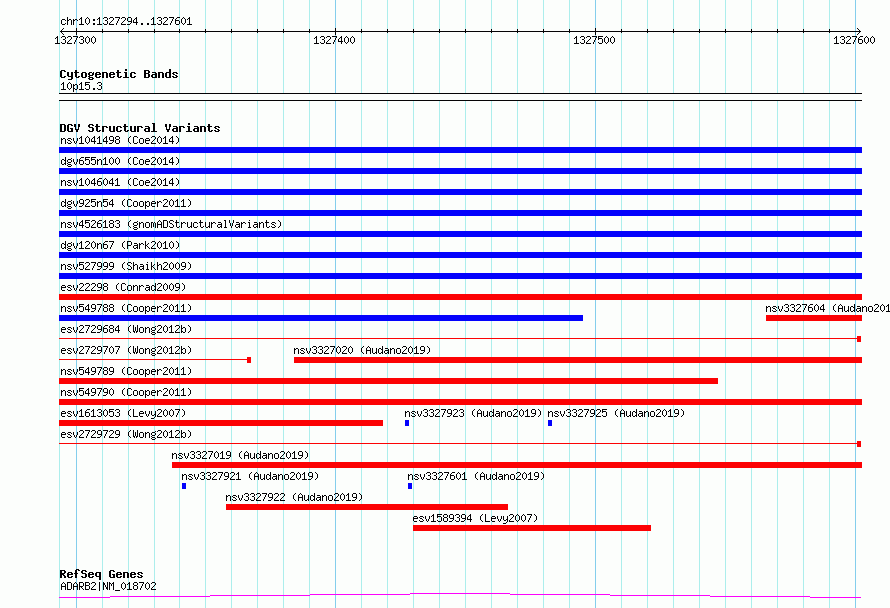This screenshot has width=890, height=608.
Task: Open esv22298 (Conrad2009) variant label
Action: coord(123,287)
